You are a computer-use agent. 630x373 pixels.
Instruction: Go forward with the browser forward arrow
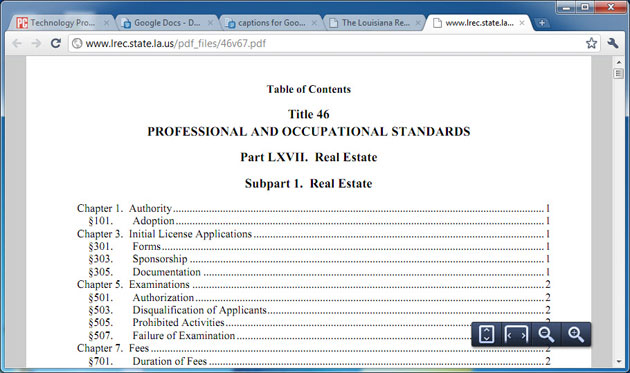(36, 43)
